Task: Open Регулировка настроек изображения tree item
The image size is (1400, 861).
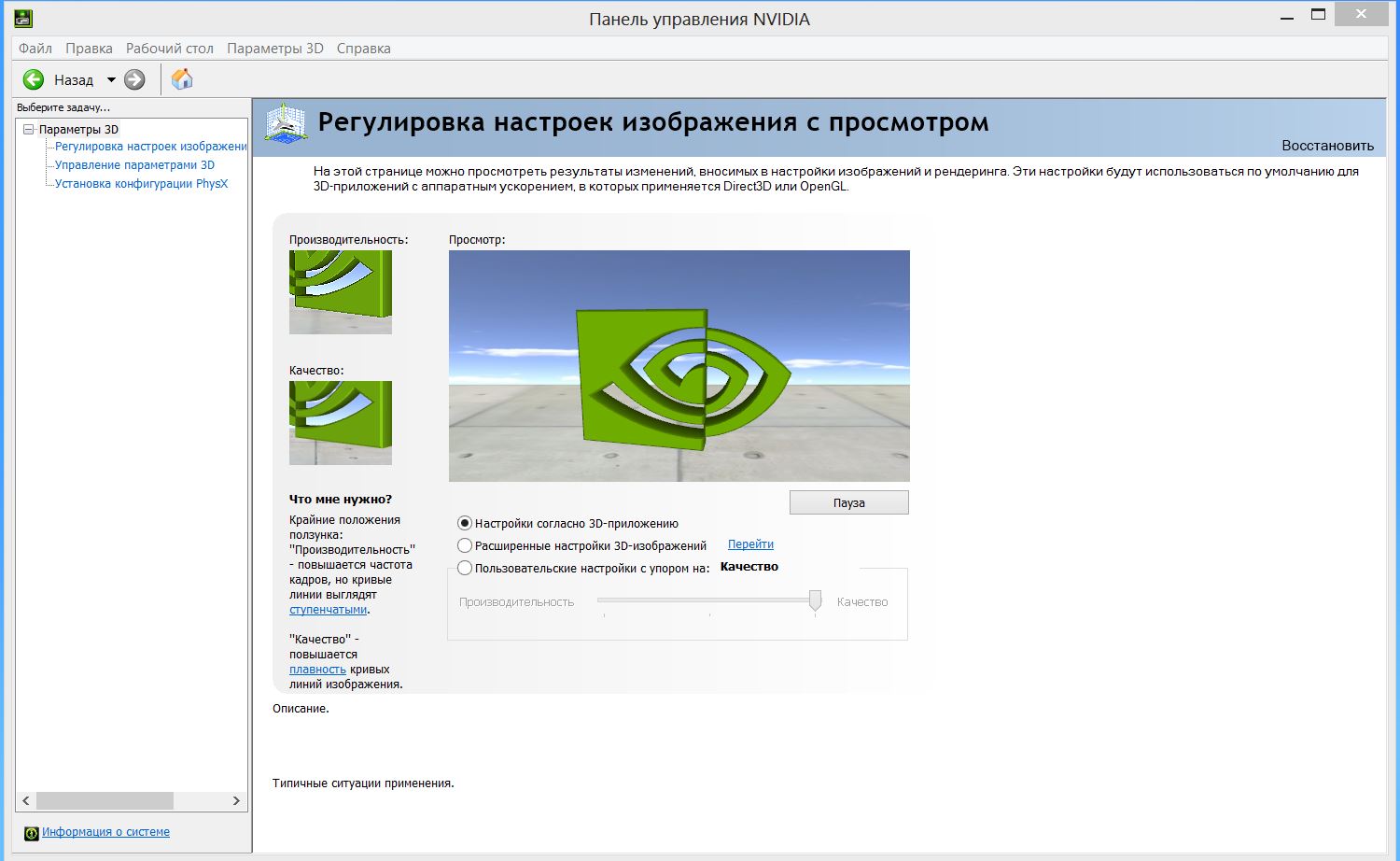Action: tap(150, 147)
